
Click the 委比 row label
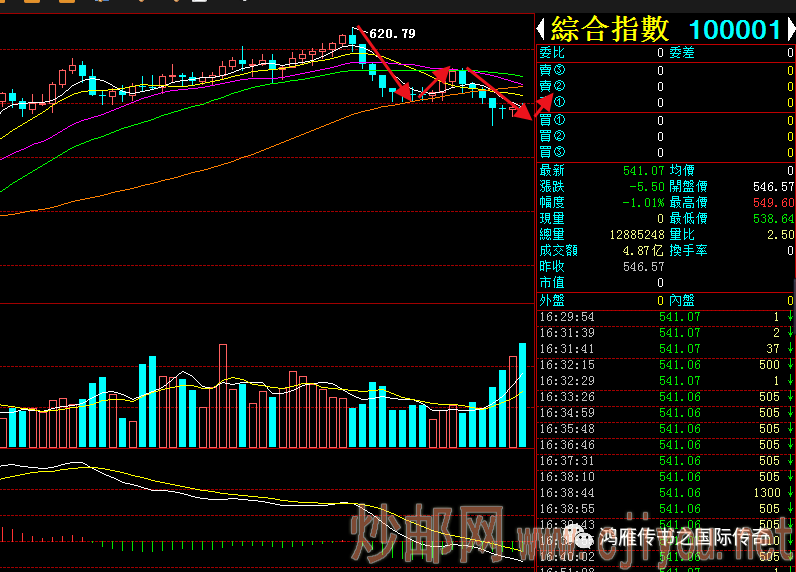pyautogui.click(x=551, y=53)
